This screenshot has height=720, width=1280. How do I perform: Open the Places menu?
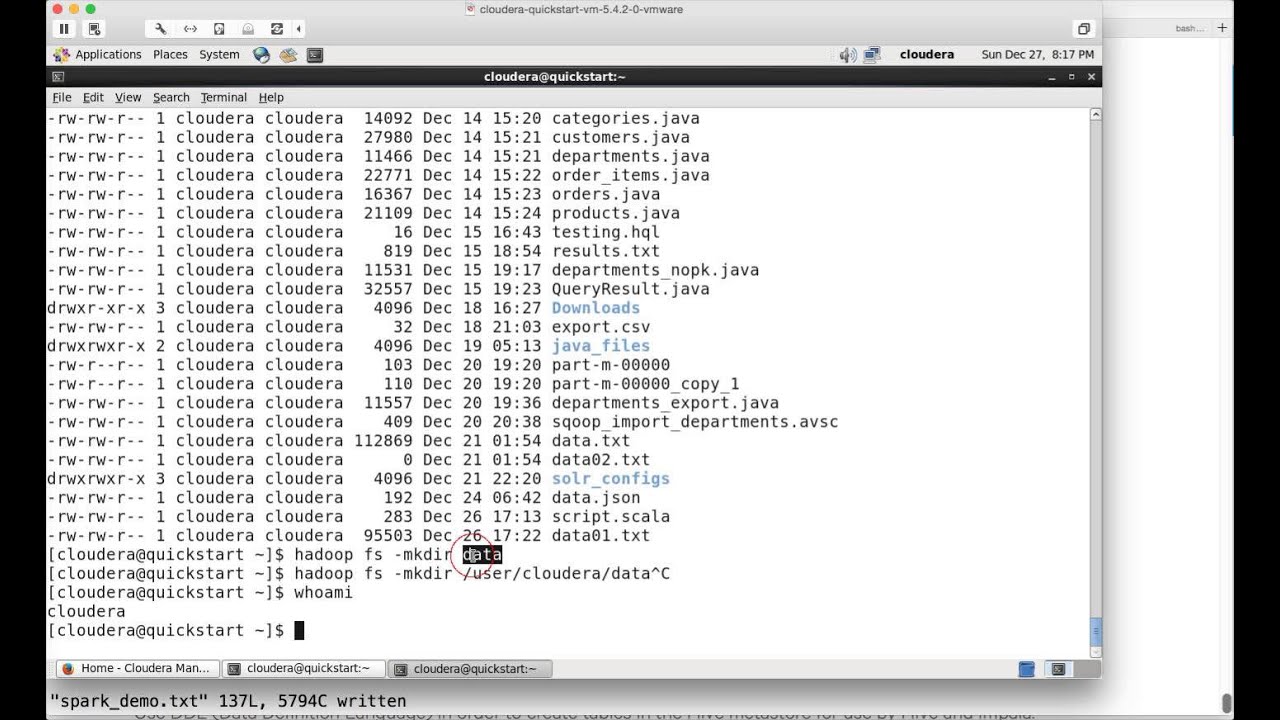170,55
